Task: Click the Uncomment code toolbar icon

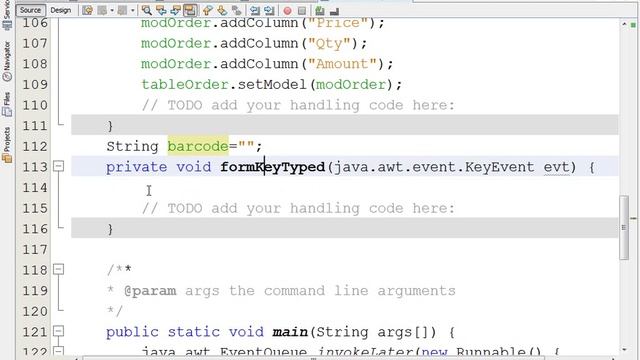Action: (334, 11)
